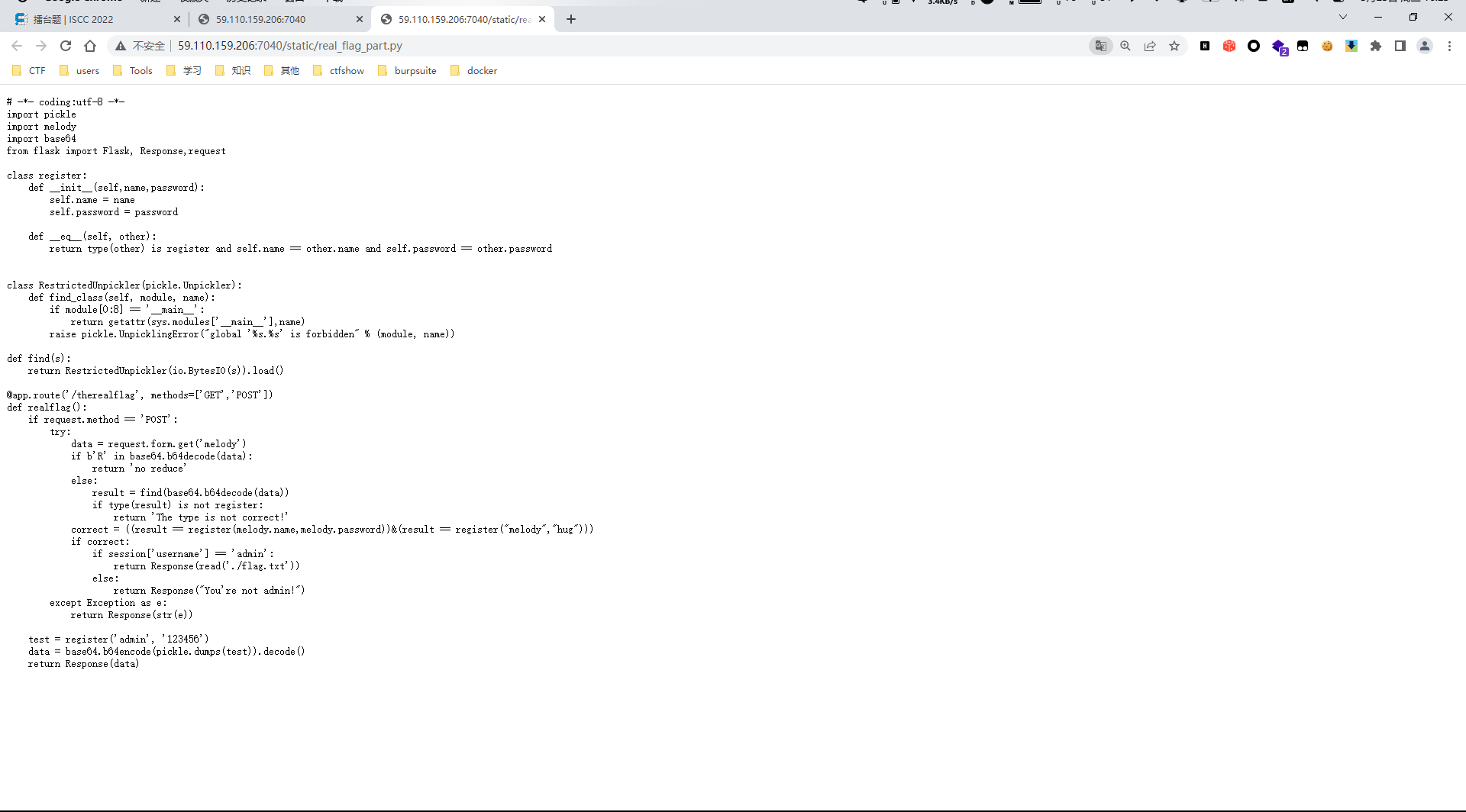Open the cookie editor extension
The height and width of the screenshot is (812, 1466).
pos(1327,46)
